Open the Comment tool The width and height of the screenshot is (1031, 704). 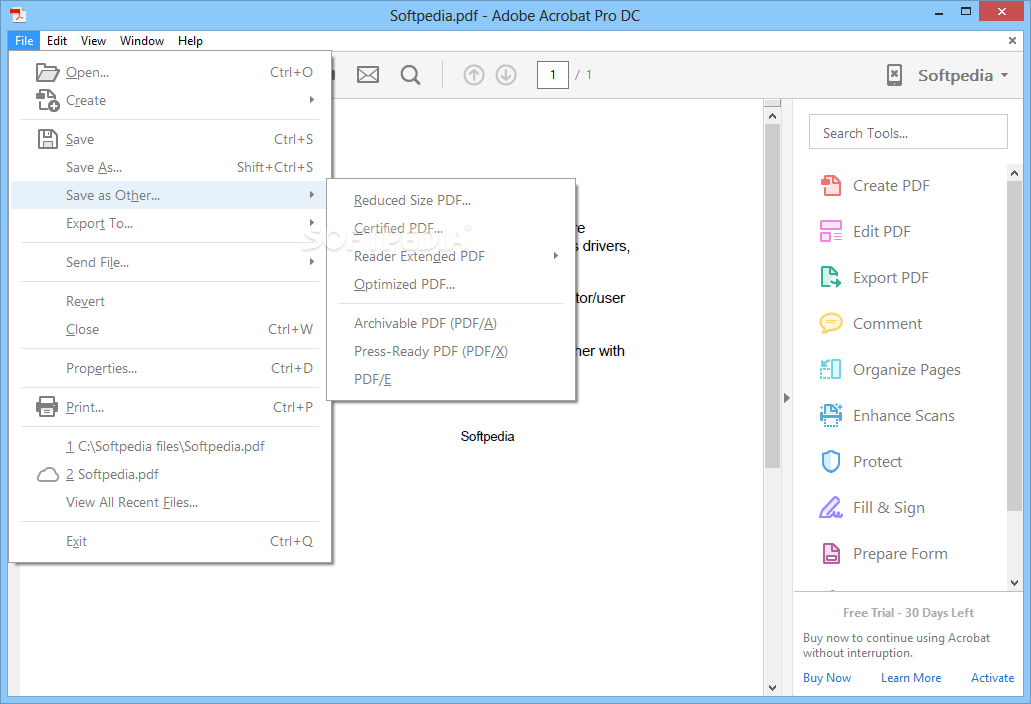click(x=871, y=324)
